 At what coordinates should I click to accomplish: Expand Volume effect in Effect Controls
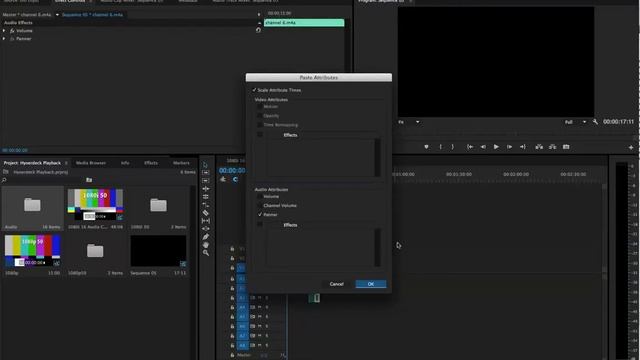4,31
